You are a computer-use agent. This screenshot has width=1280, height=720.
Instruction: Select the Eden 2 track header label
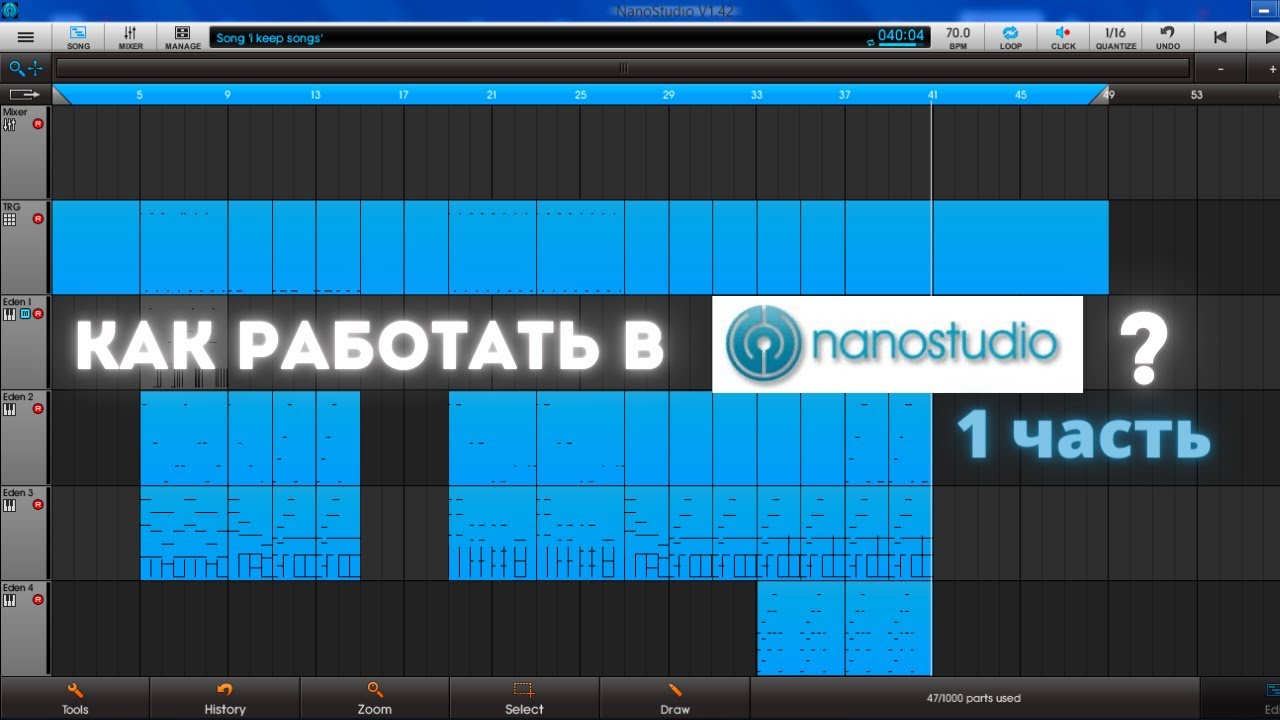(17, 397)
